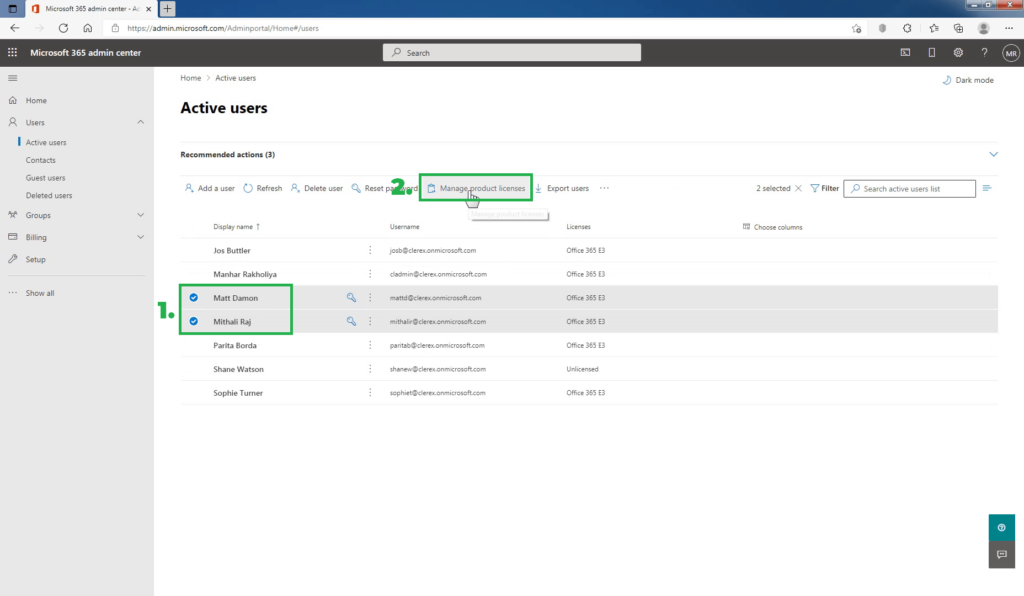1024x596 pixels.
Task: Open more options for Mithali Raj
Action: pyautogui.click(x=370, y=321)
